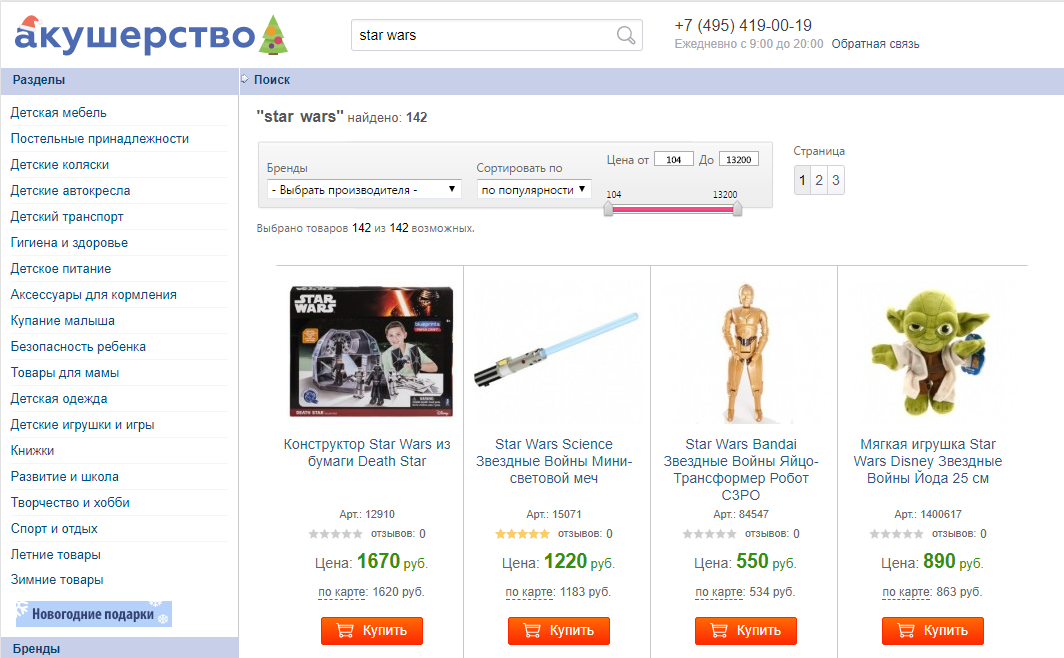
Task: Click the rating stars under Робот C3PO
Action: (709, 534)
